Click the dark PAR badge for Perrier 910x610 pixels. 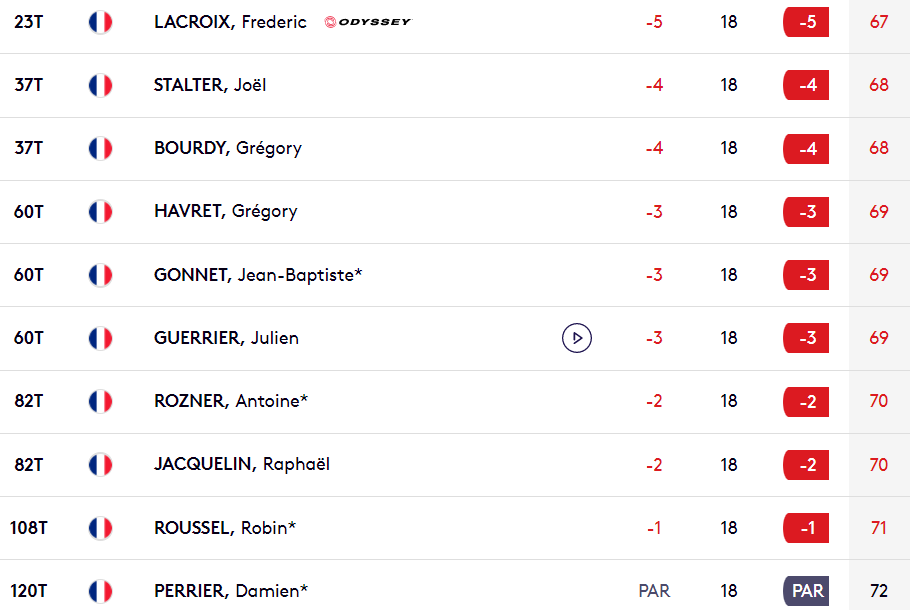pyautogui.click(x=806, y=591)
